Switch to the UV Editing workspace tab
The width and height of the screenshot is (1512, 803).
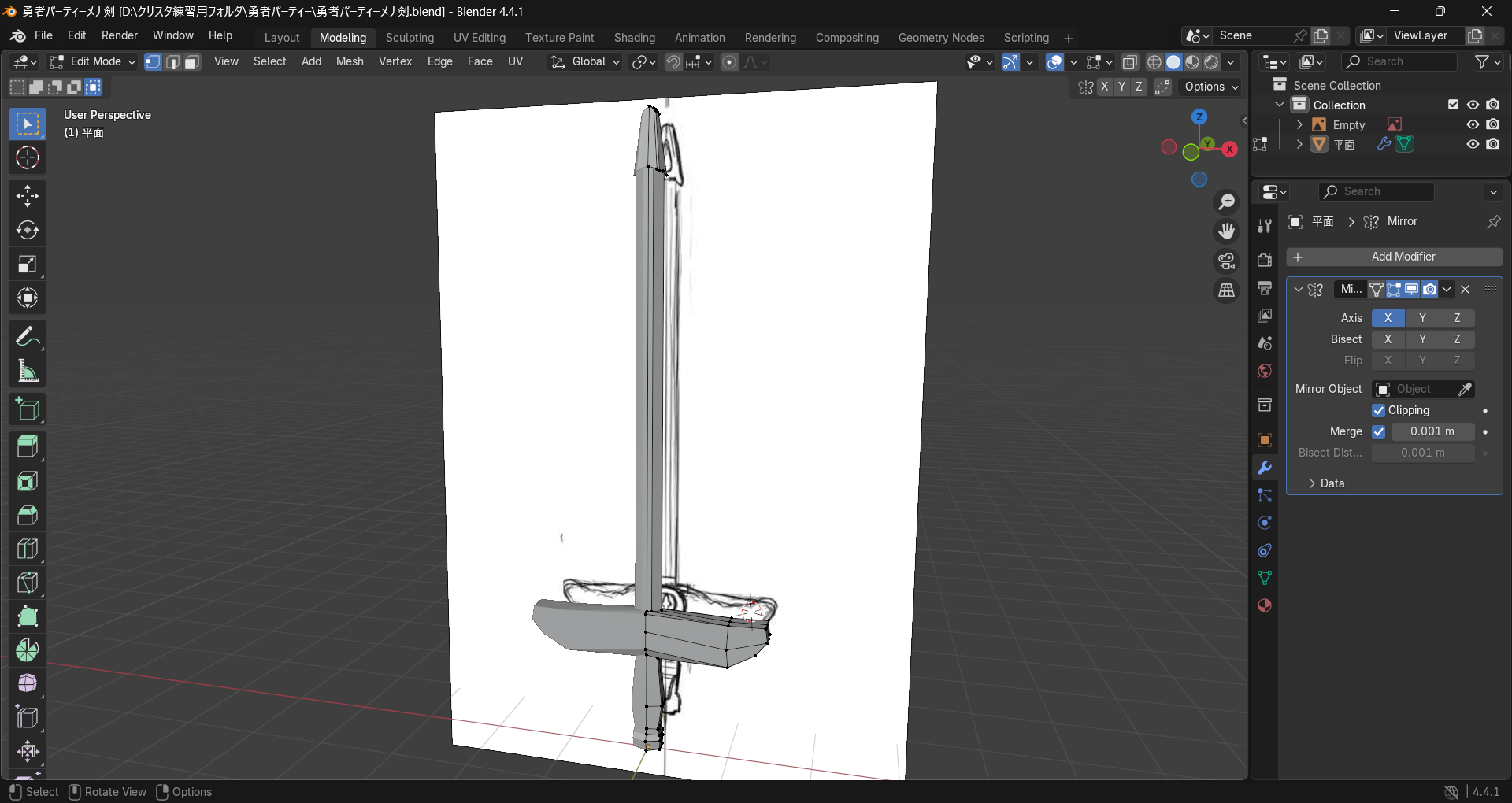479,38
